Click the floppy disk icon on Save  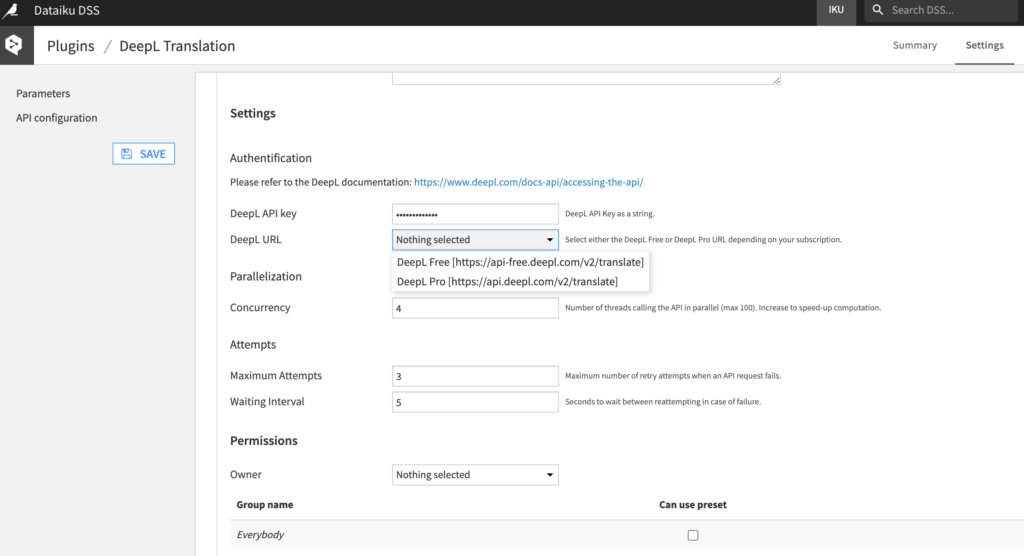(126, 154)
